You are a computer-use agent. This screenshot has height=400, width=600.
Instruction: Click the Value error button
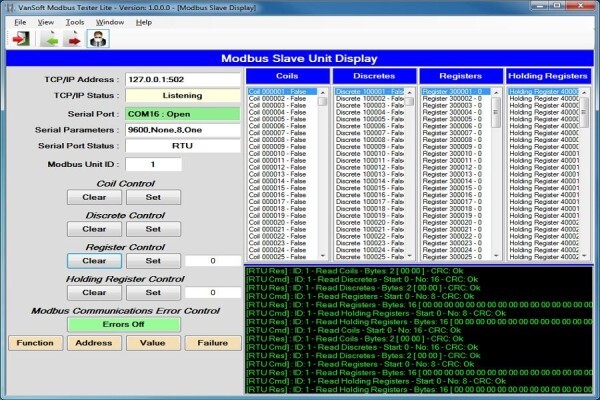click(153, 343)
